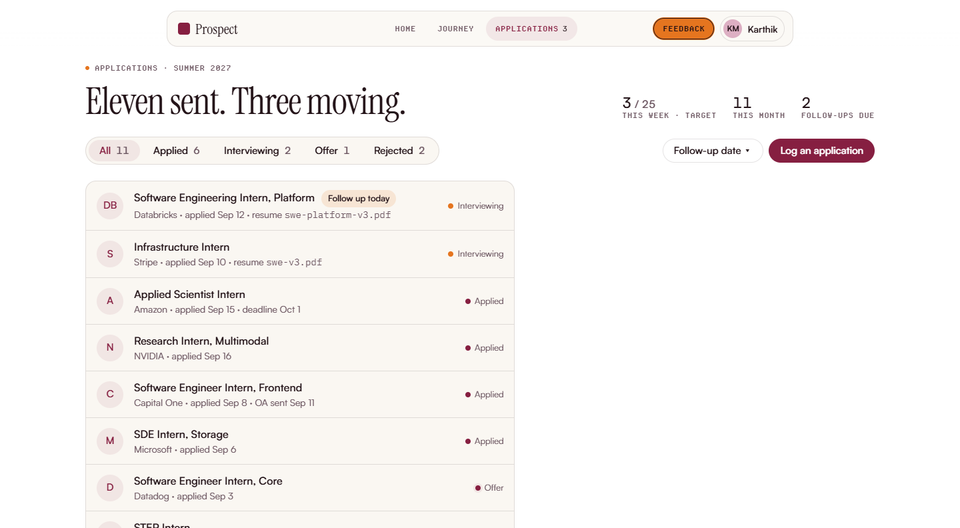The height and width of the screenshot is (528, 960).
Task: Click NVIDIA applied Sep 16 details
Action: pos(182,356)
